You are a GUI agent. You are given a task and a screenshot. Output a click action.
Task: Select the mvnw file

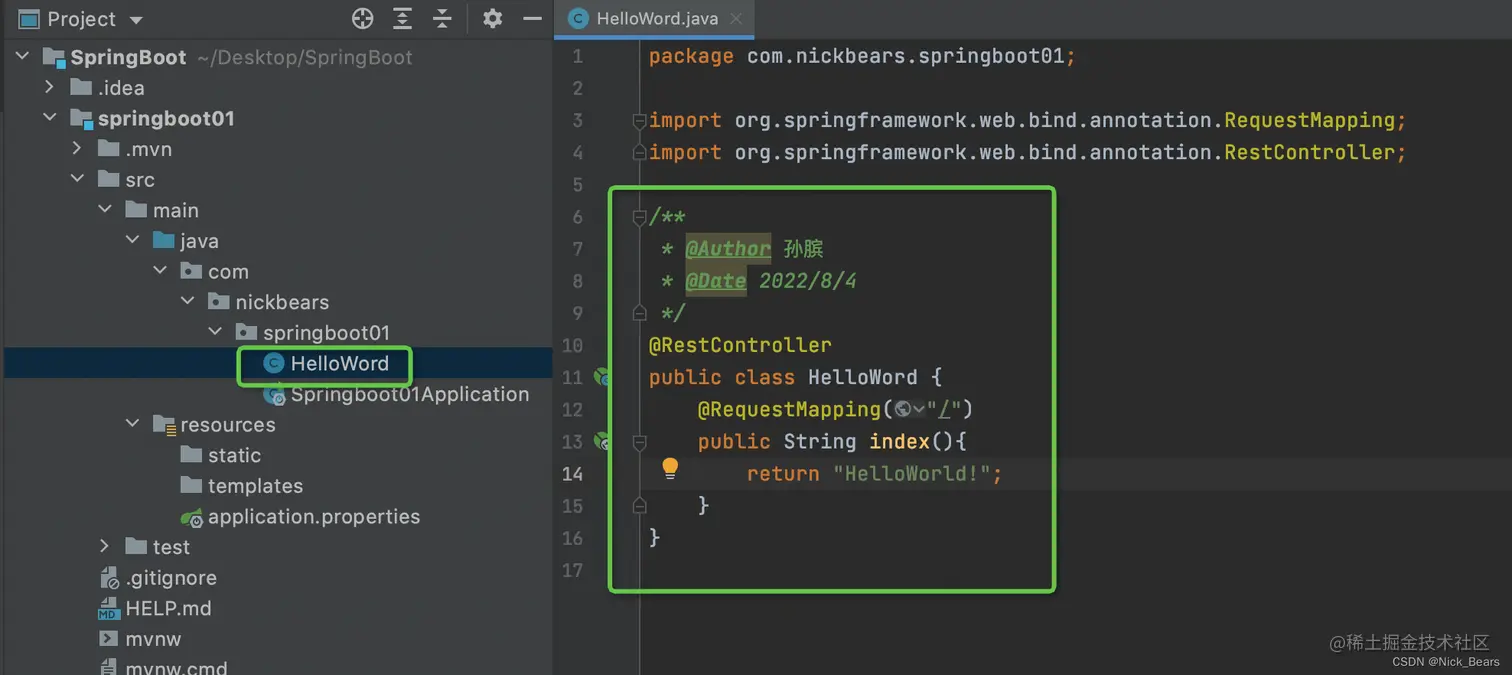click(x=153, y=639)
